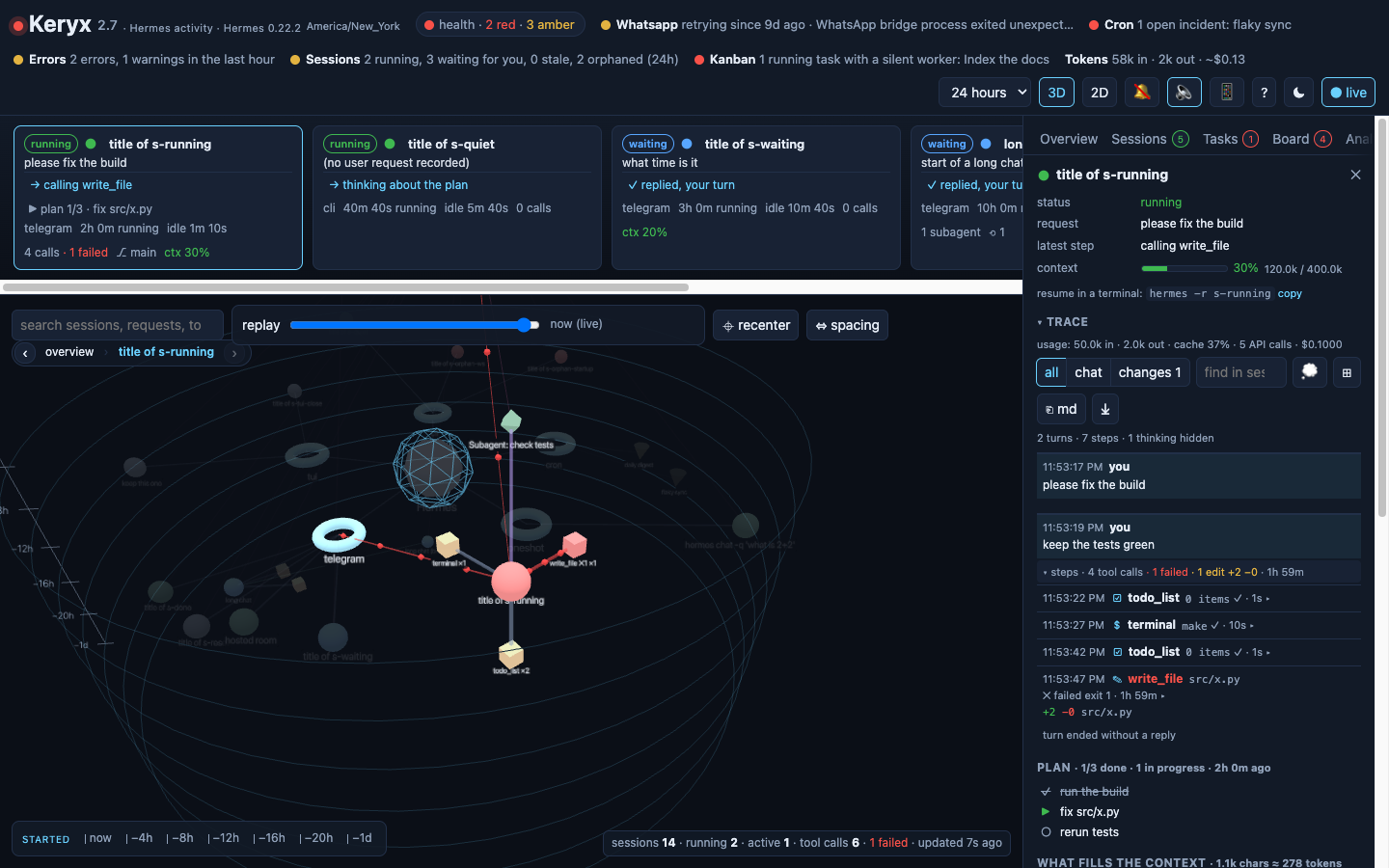Click the context usage progress bar
The height and width of the screenshot is (868, 1389).
click(1184, 269)
